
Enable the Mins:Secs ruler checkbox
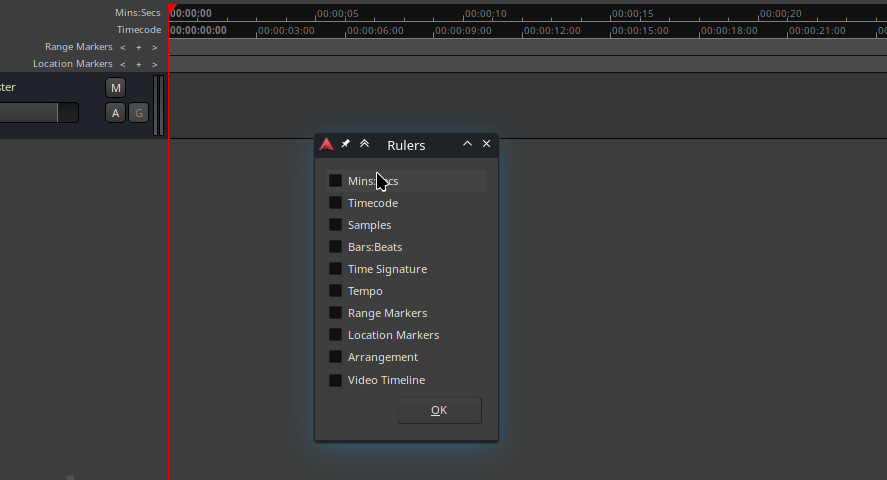tap(336, 181)
